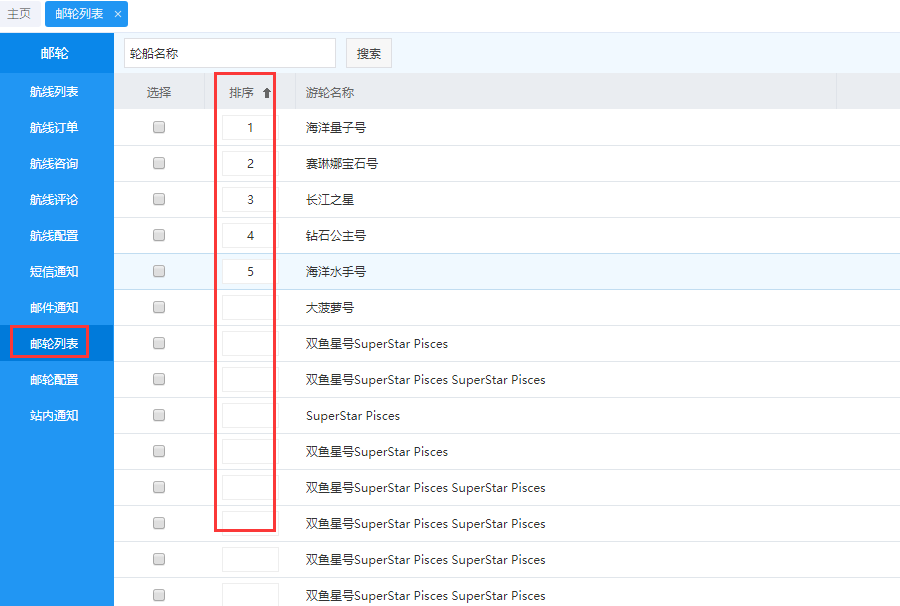The image size is (900, 606).
Task: Close the 邮轮列表 tab
Action: pyautogui.click(x=117, y=14)
